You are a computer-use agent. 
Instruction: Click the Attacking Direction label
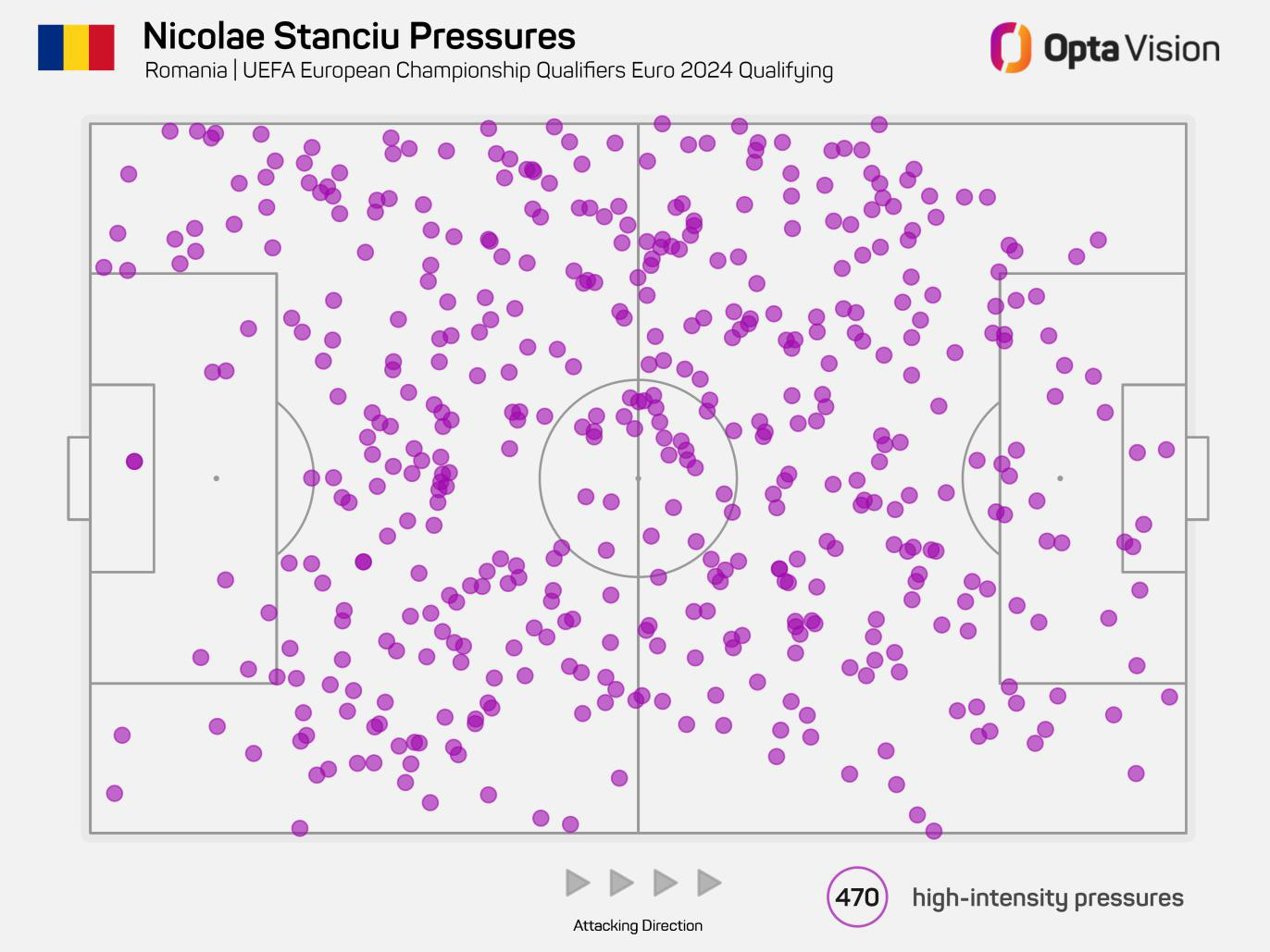pos(638,925)
